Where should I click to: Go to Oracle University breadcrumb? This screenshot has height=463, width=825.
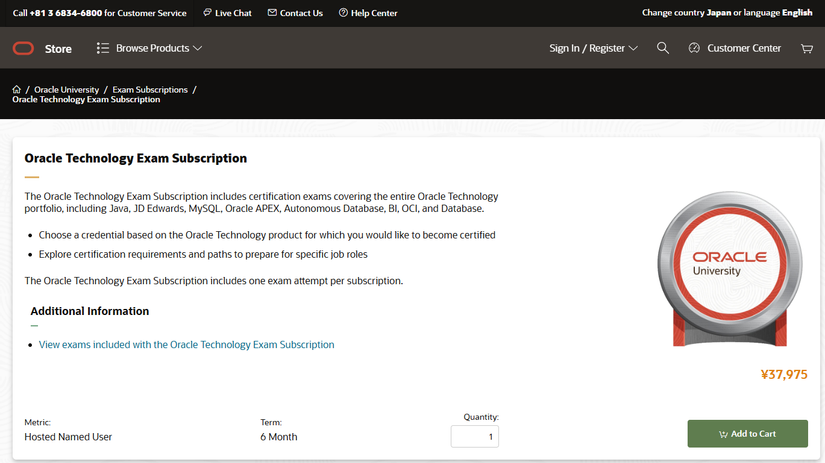click(67, 89)
